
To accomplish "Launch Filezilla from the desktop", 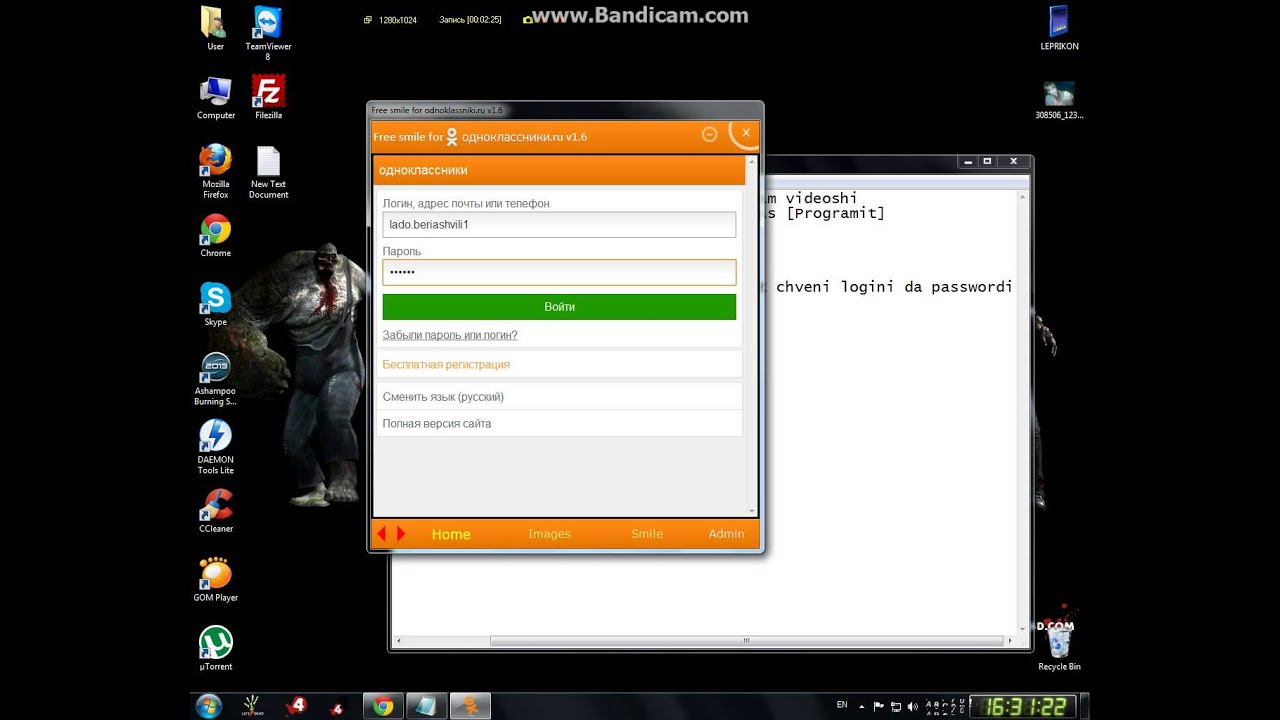I will tap(268, 98).
